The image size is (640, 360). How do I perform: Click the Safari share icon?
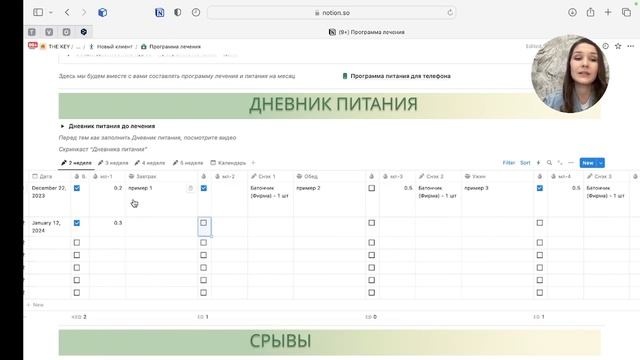tap(590, 12)
